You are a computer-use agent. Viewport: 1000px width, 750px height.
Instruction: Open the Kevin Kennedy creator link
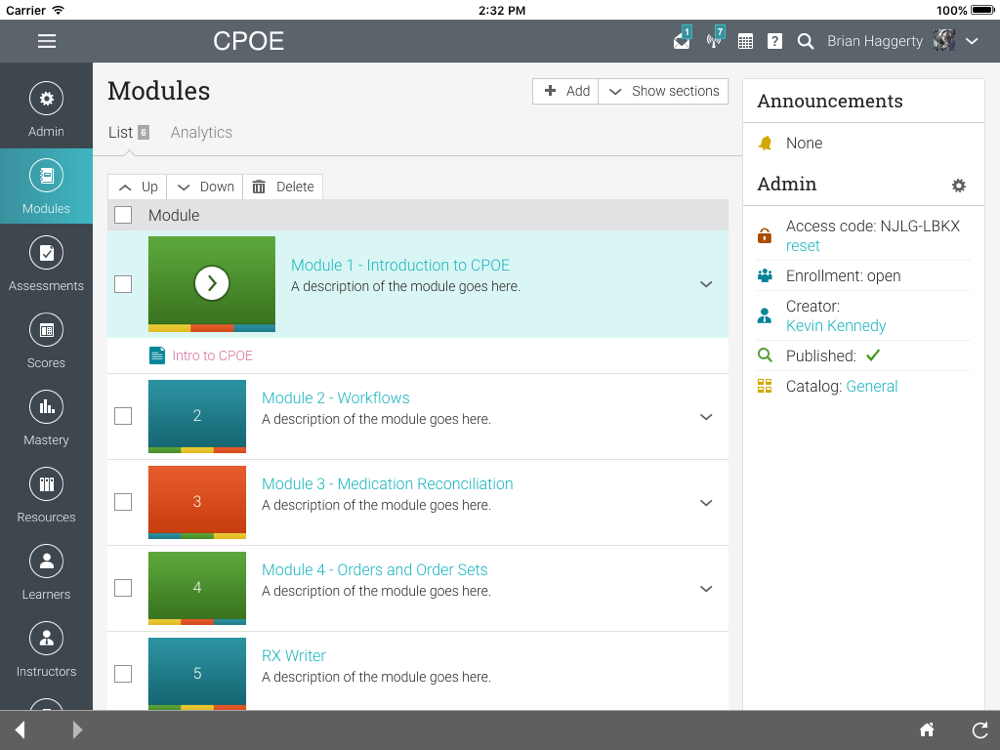click(836, 326)
